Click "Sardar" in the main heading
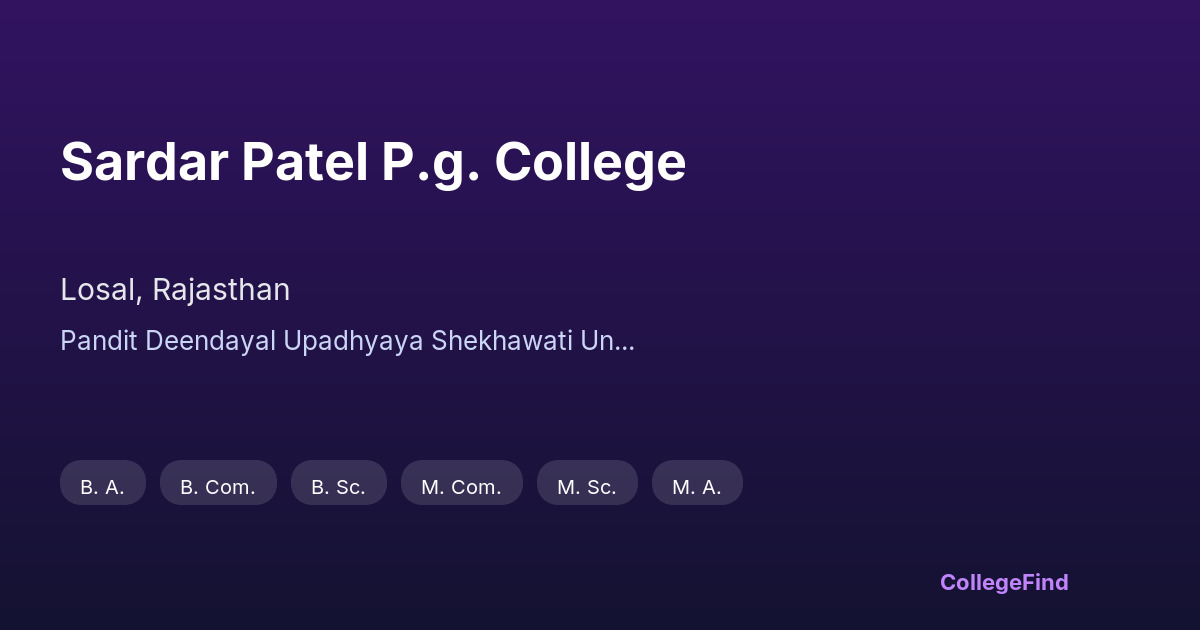Viewport: 1200px width, 630px height. click(144, 162)
